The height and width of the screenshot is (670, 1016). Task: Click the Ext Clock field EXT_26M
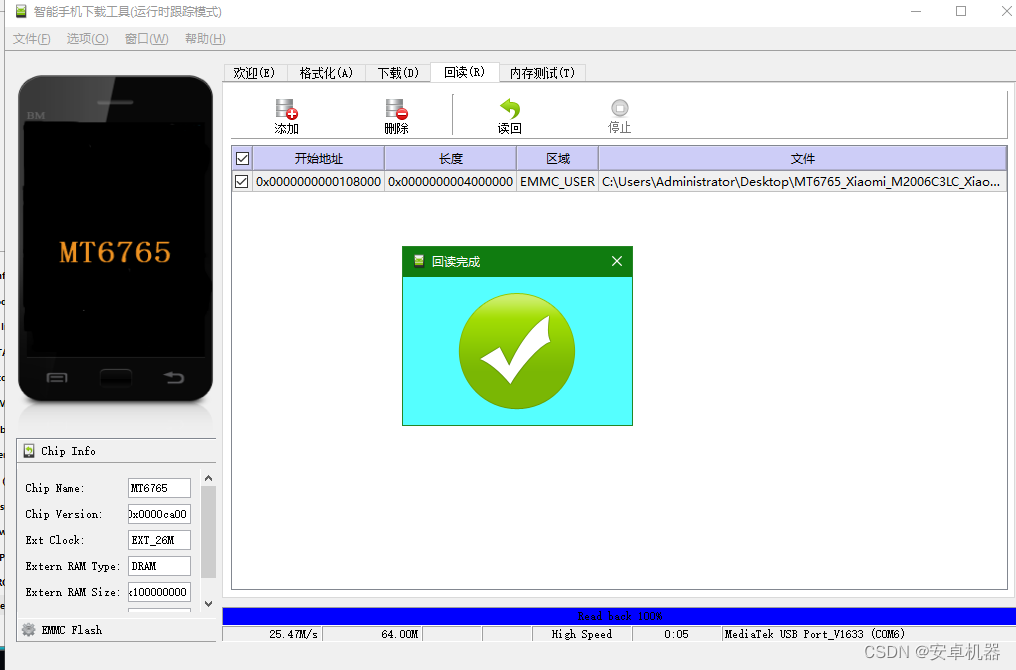pos(159,540)
